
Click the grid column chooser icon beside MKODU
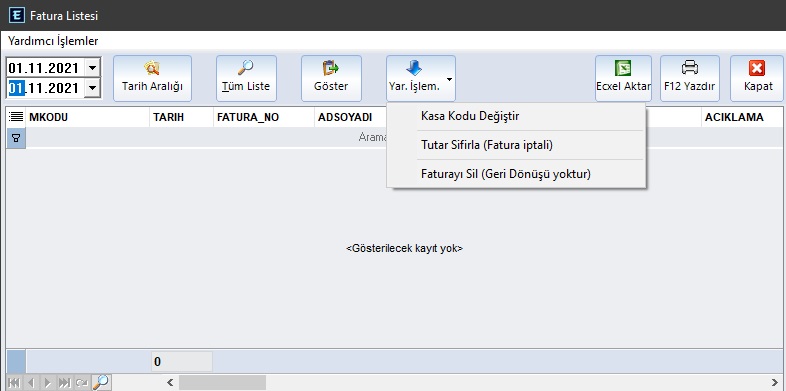pos(16,117)
